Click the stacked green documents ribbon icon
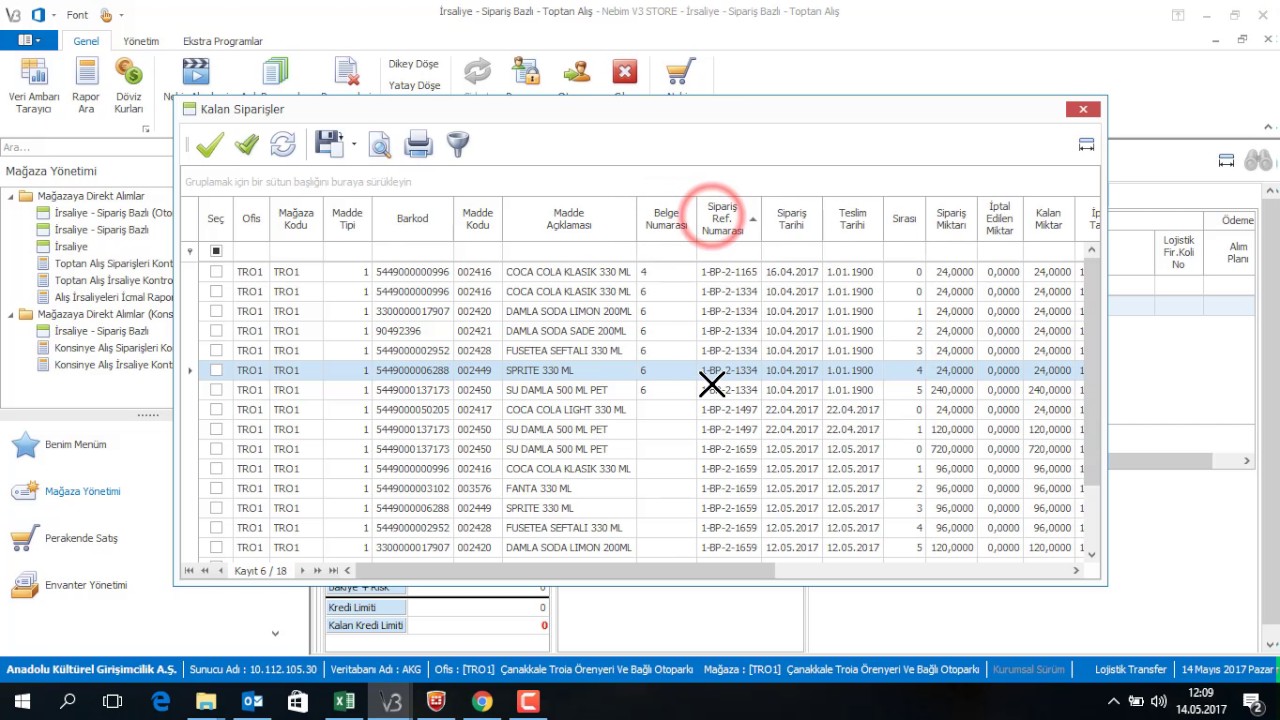This screenshot has width=1280, height=720. click(x=274, y=72)
